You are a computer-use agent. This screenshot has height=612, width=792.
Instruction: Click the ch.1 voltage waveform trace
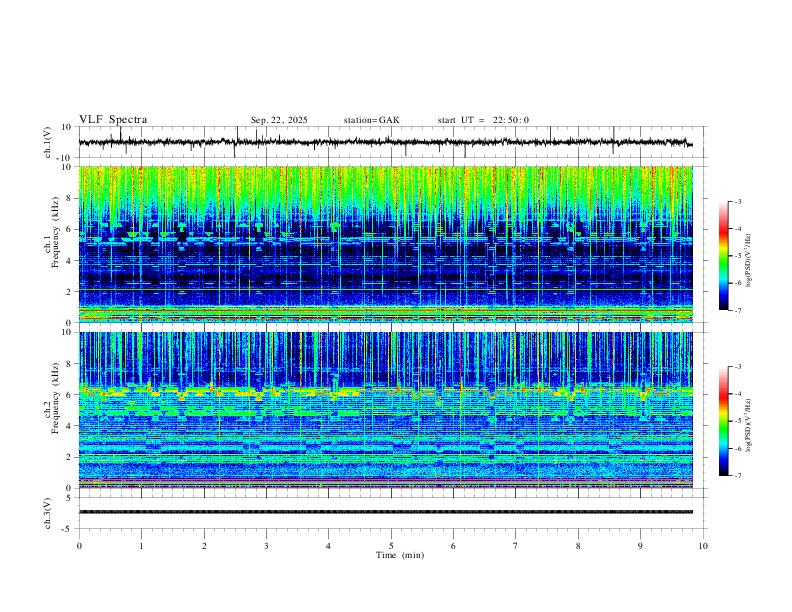tap(385, 142)
